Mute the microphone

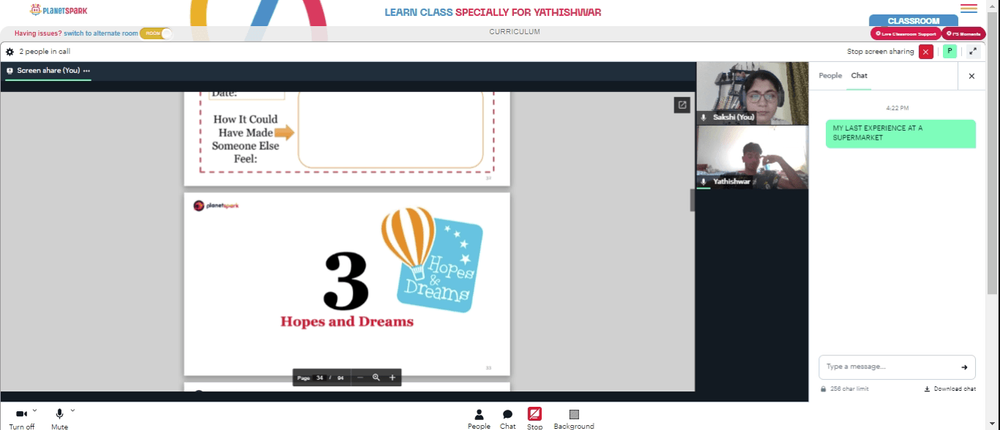tap(59, 419)
